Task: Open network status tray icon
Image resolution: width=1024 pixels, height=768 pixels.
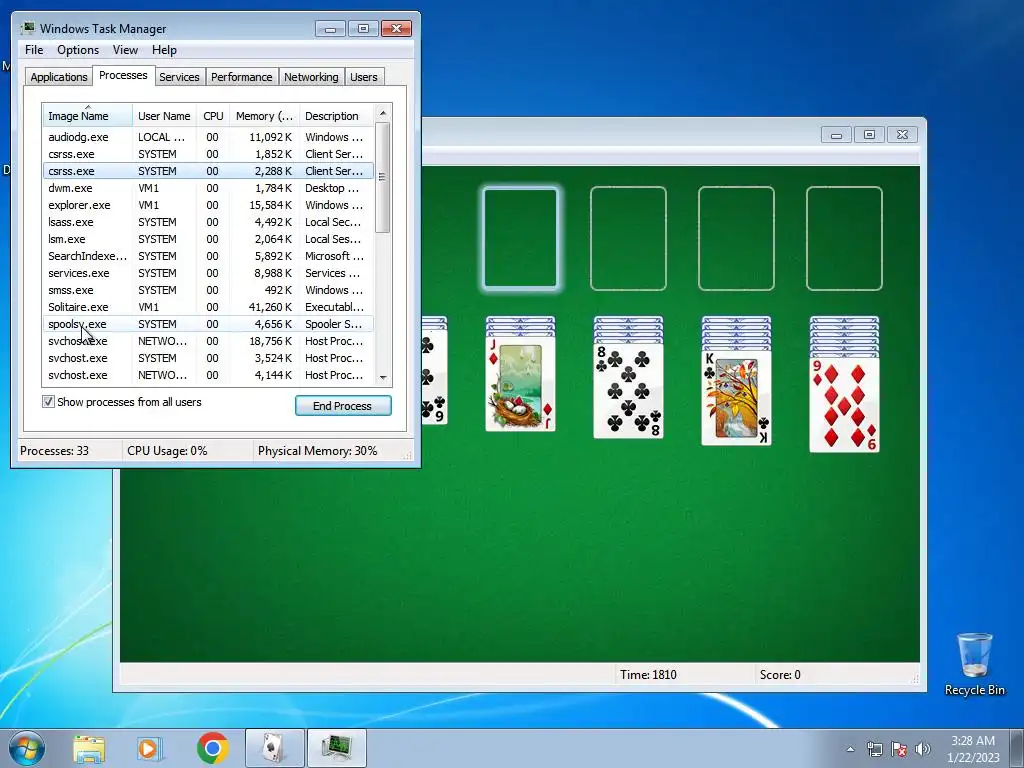Action: [x=874, y=749]
